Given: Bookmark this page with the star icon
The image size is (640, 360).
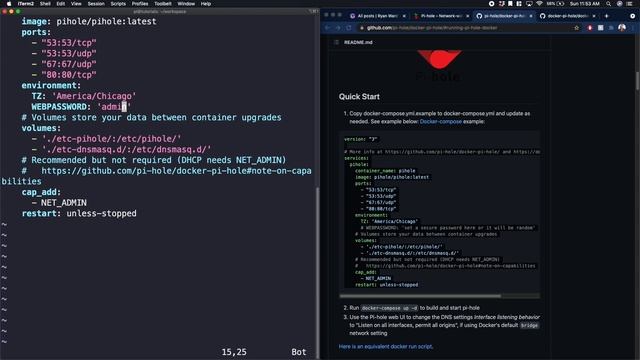Looking at the screenshot, I should click(x=577, y=28).
